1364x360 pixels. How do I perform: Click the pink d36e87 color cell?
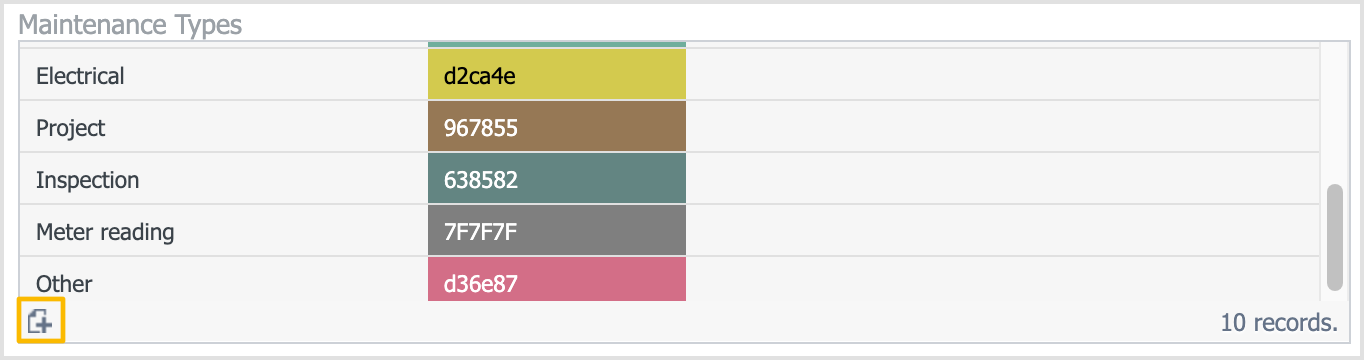[x=557, y=279]
